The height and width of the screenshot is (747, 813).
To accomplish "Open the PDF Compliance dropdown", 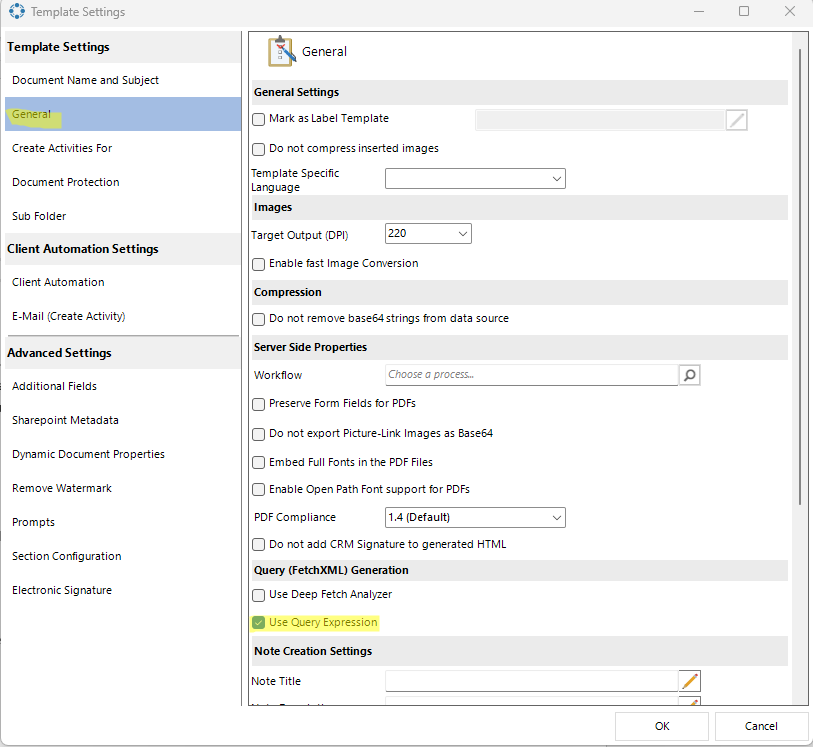I will (x=475, y=518).
